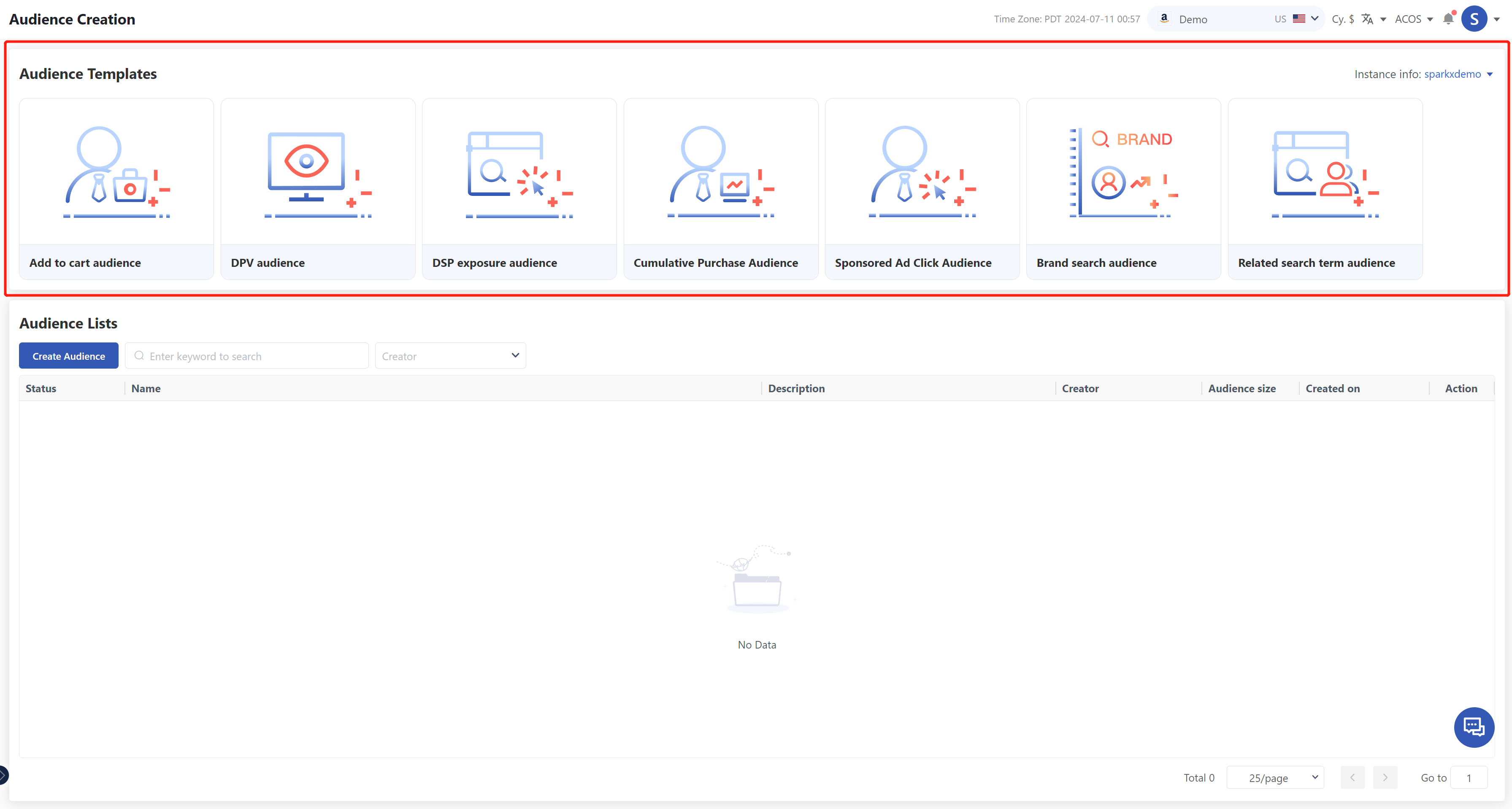Choose the Sponsored Ad Click Audience icon
This screenshot has width=1512, height=809.
(922, 171)
